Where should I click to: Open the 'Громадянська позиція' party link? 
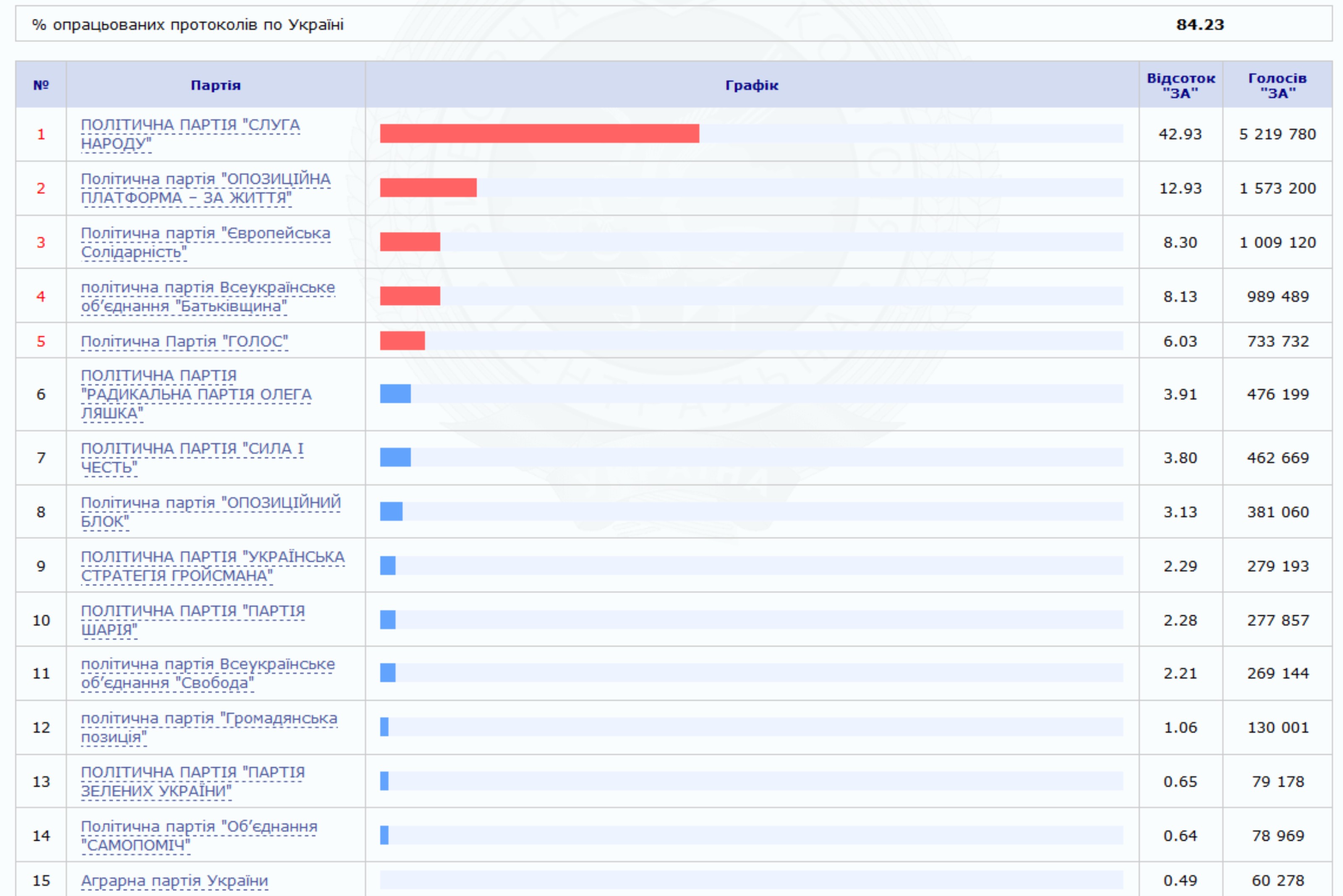pyautogui.click(x=209, y=728)
